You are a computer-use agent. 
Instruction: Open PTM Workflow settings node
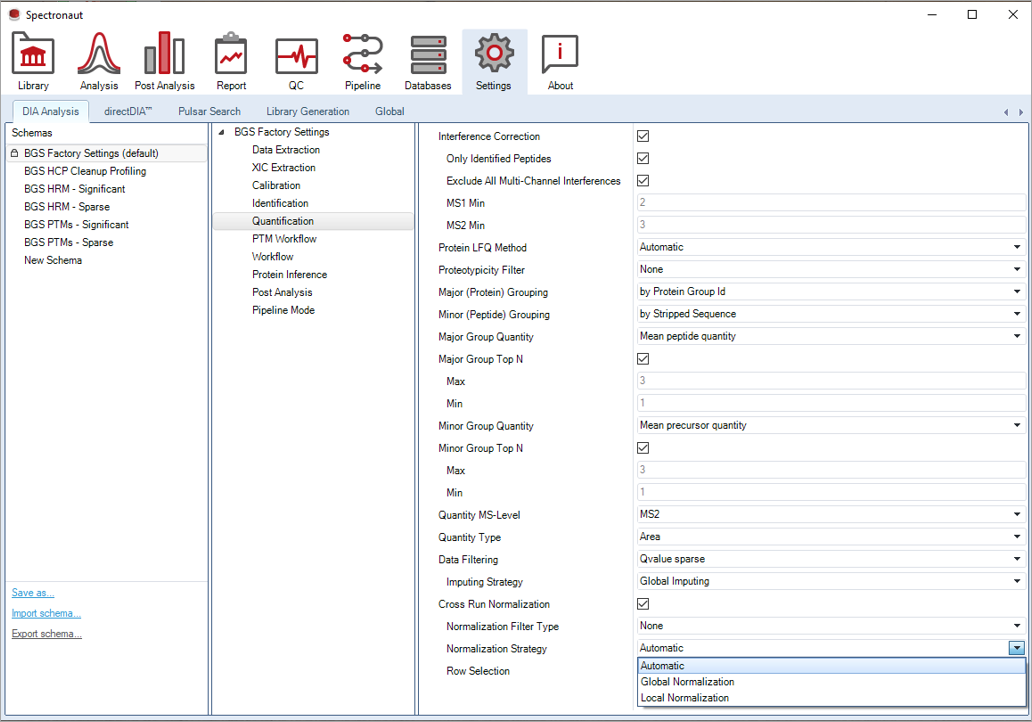coord(284,239)
